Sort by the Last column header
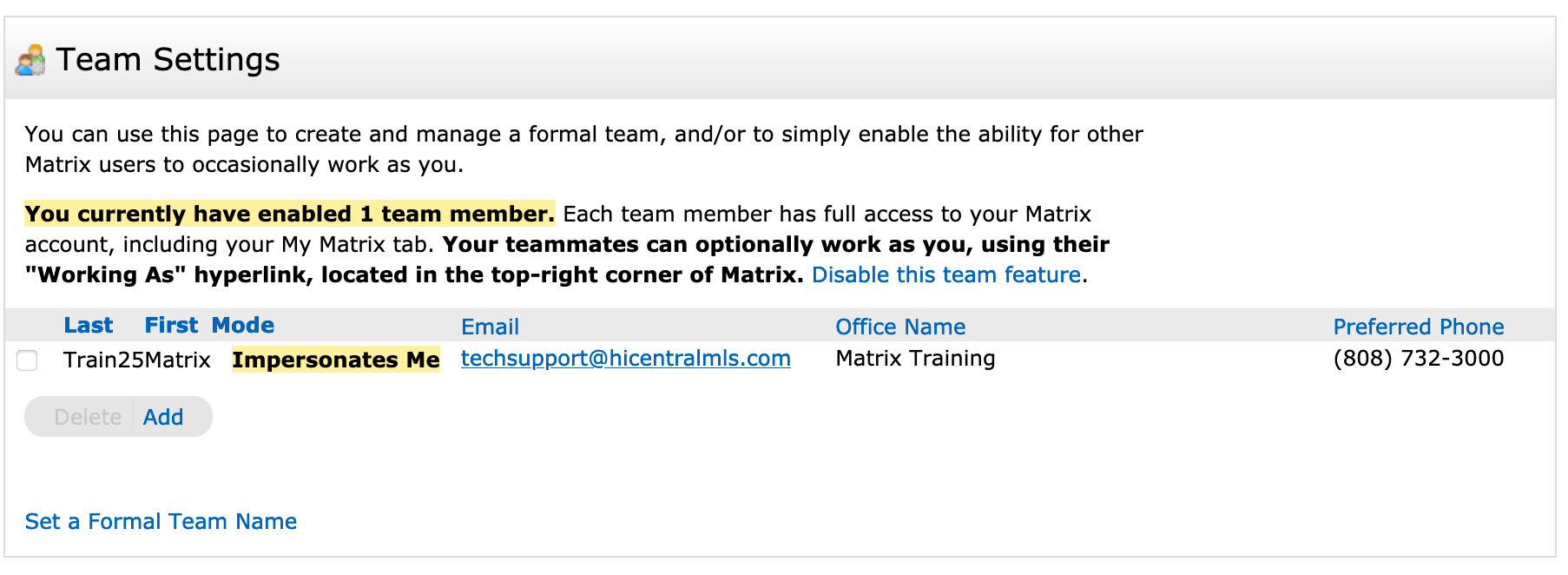The width and height of the screenshot is (1568, 575). 88,326
